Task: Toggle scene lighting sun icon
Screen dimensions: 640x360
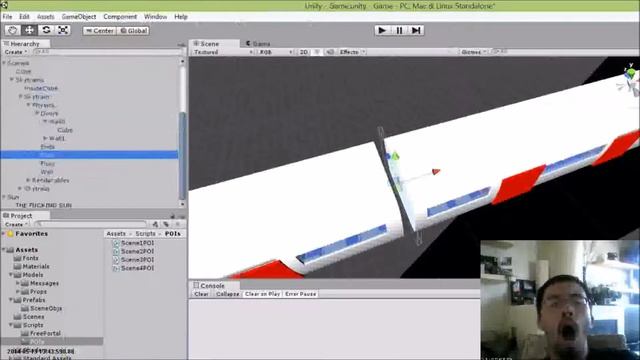Action: [317, 52]
